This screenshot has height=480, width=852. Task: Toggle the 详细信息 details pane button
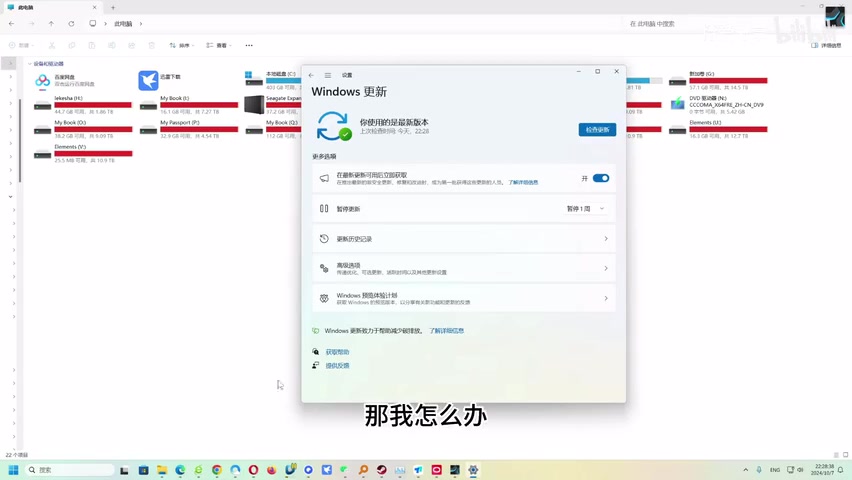(826, 46)
